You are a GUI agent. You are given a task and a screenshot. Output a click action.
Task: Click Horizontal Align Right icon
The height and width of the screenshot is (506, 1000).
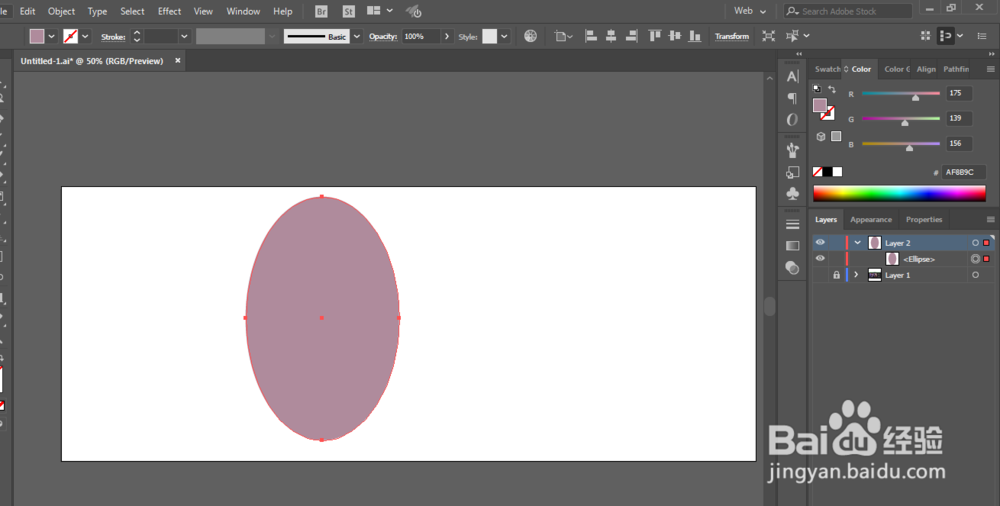click(631, 36)
